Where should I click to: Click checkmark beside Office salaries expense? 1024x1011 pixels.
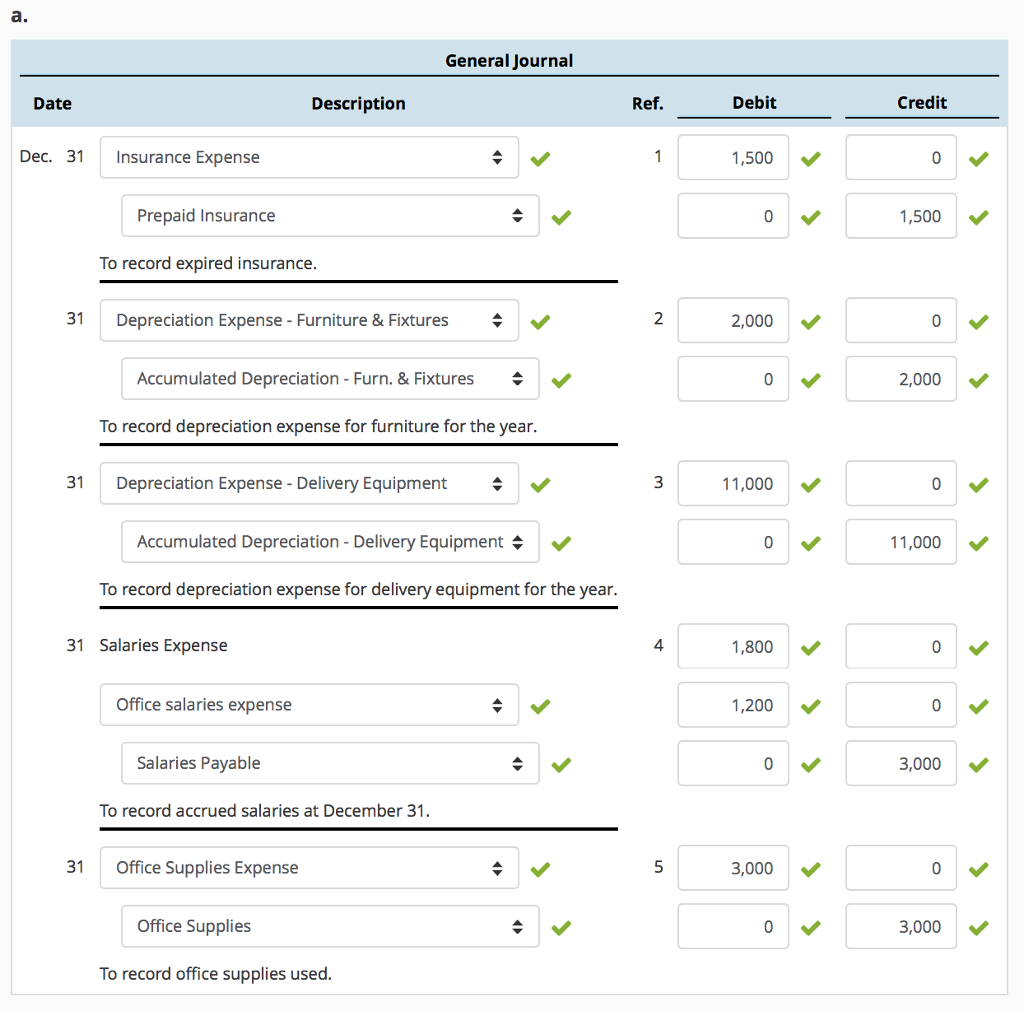point(540,705)
